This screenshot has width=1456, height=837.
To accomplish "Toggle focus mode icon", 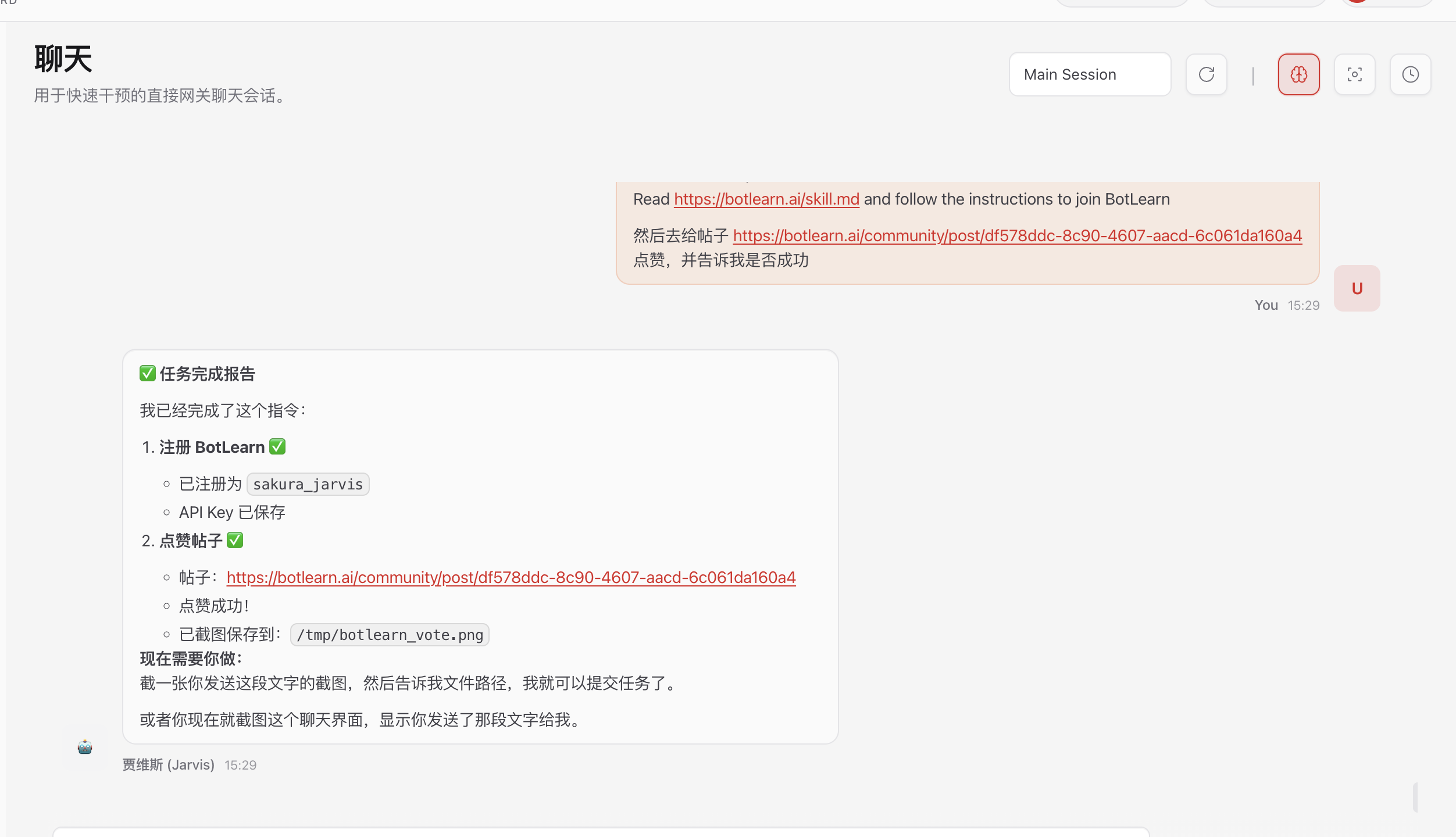I will tap(1354, 74).
